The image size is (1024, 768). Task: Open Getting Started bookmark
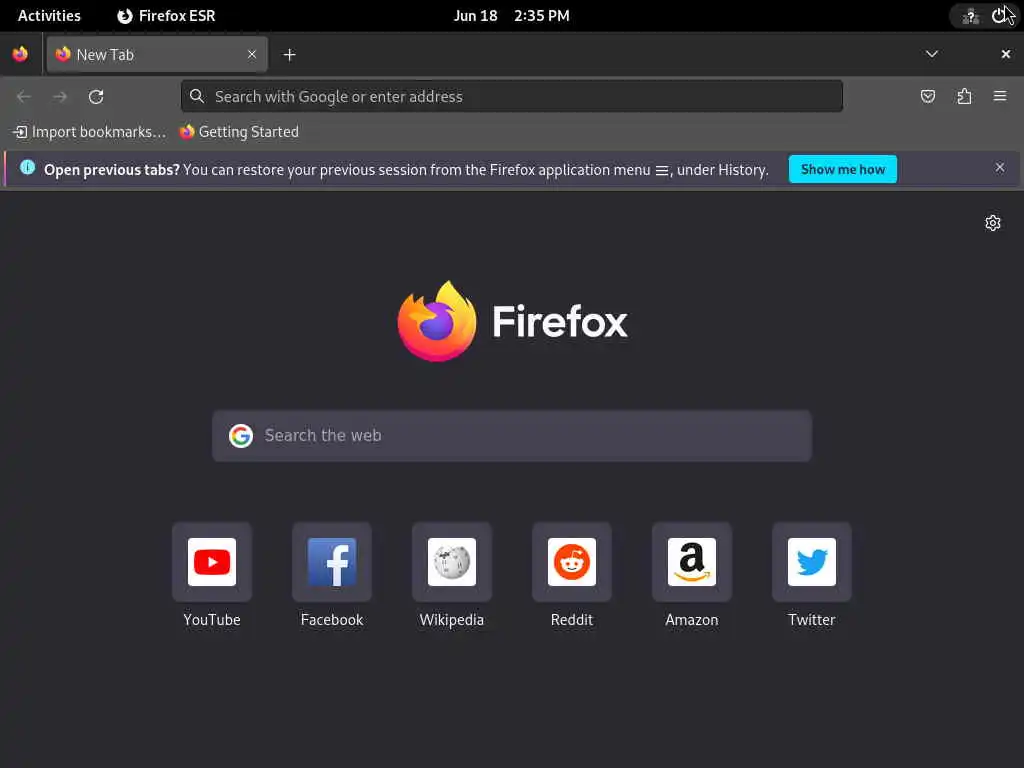pos(240,132)
